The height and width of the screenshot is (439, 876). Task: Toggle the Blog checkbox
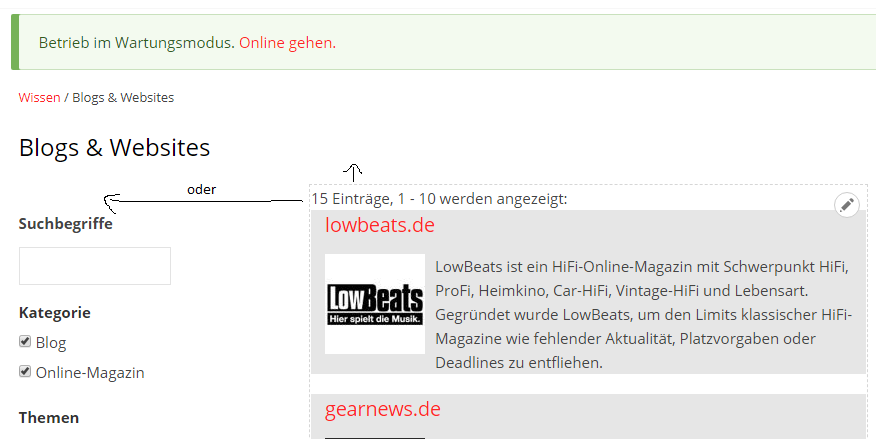coord(25,342)
